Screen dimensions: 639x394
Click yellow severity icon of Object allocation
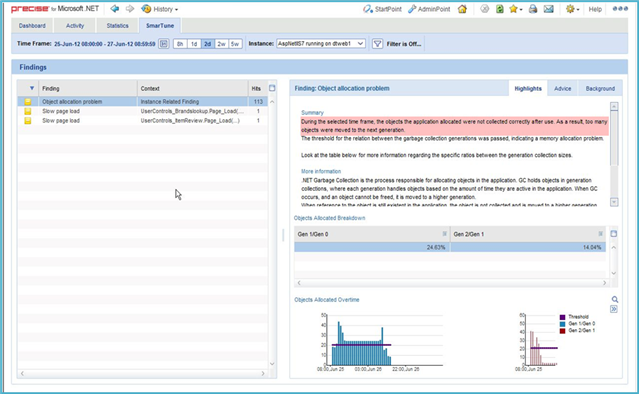[x=28, y=101]
